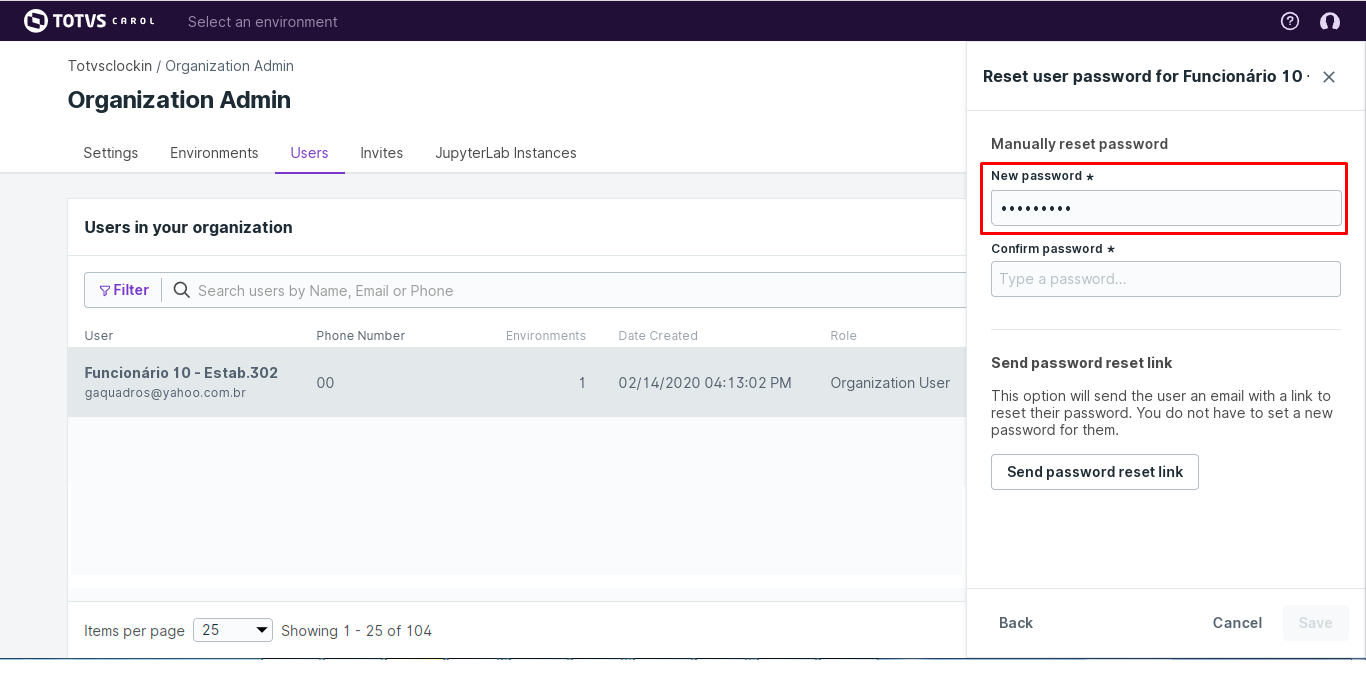Open the Environments tab

coord(214,153)
